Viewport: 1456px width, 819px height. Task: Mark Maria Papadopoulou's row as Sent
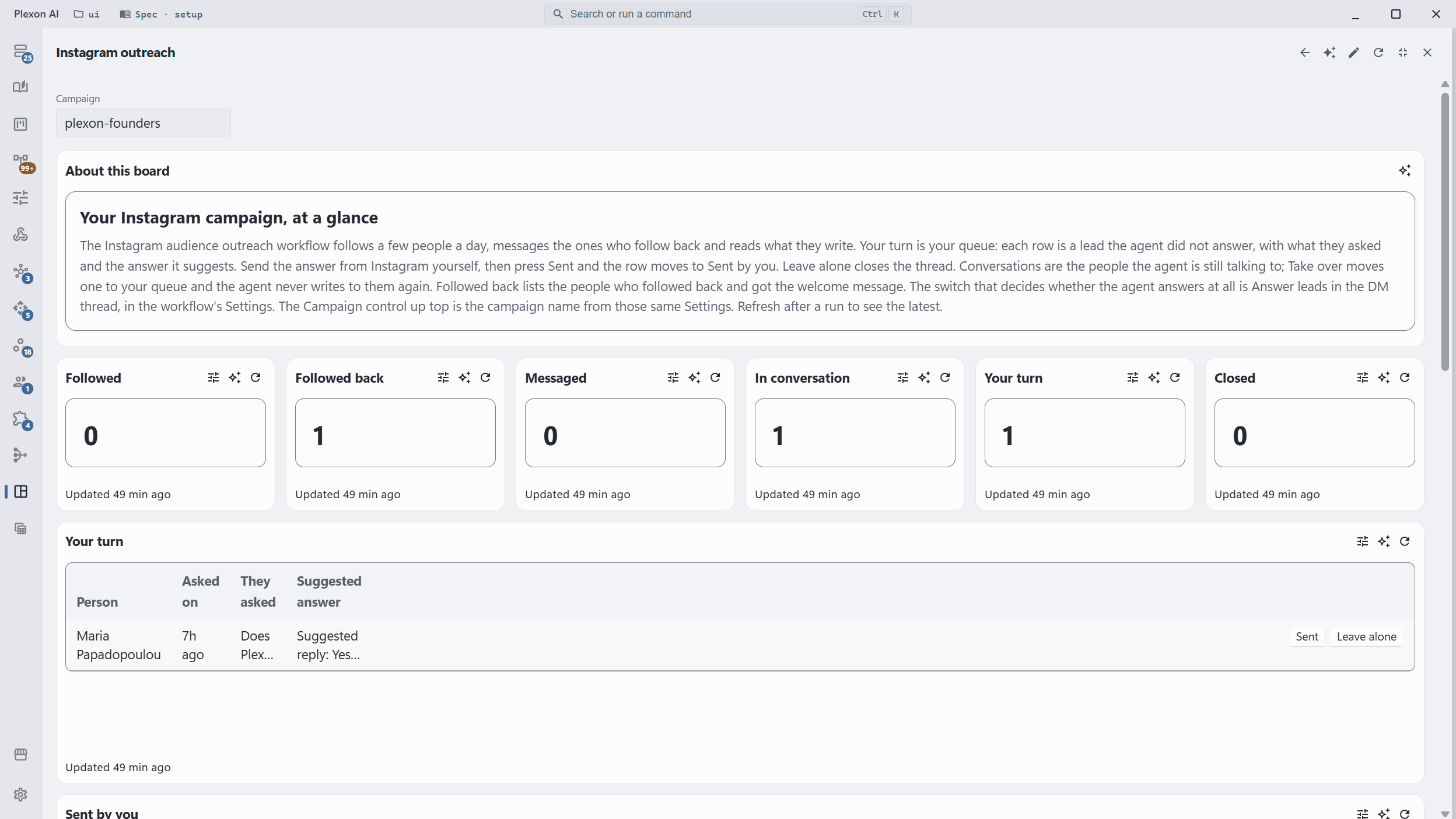click(x=1307, y=637)
